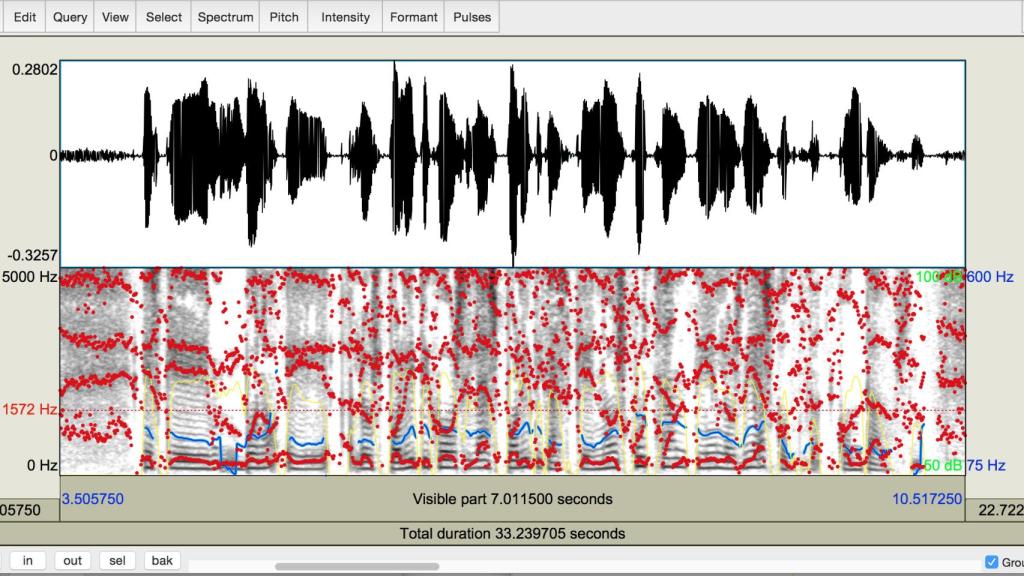The height and width of the screenshot is (576, 1024).
Task: Open the Pulses menu
Action: tap(472, 17)
